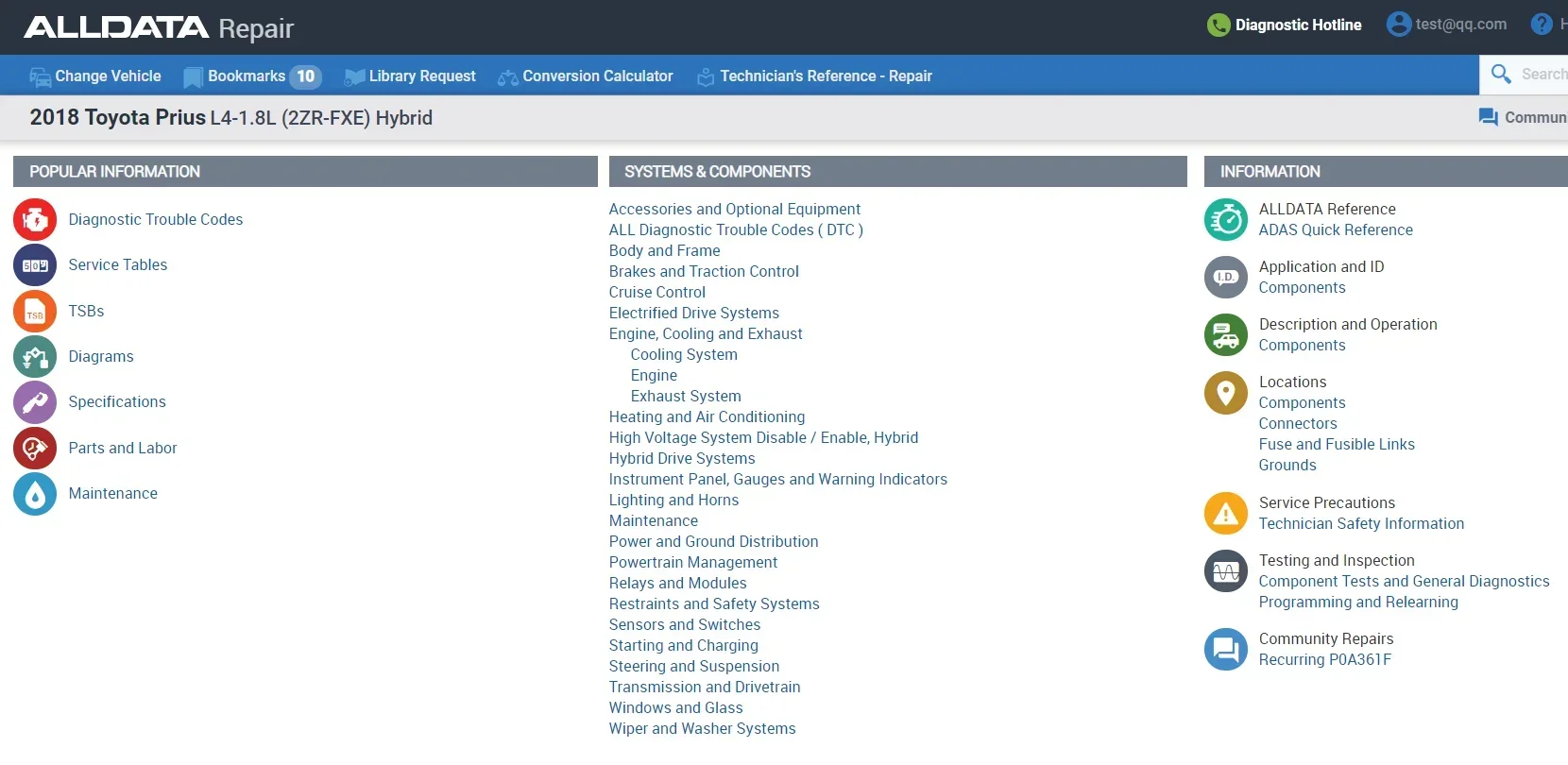Open High Voltage System Disable / Enable, Hybrid

point(763,438)
